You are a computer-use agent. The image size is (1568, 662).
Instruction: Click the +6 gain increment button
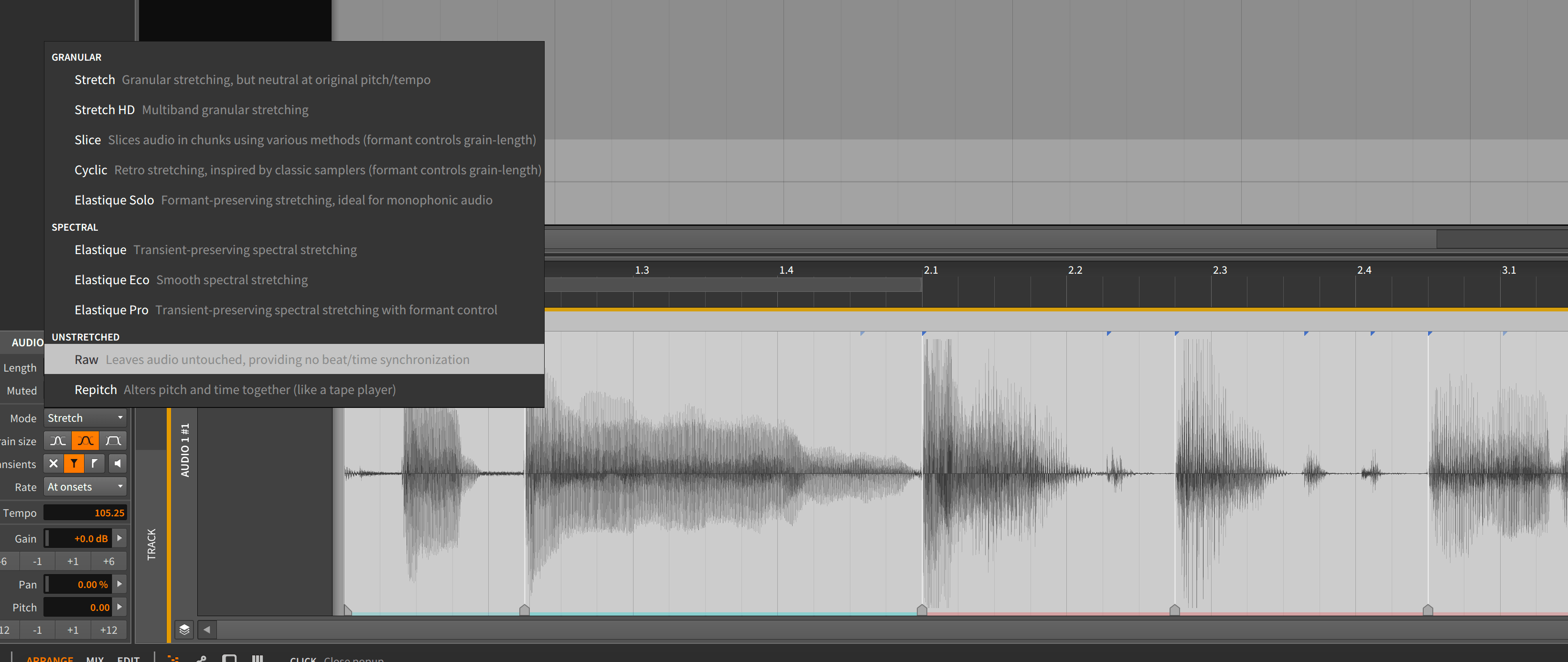108,560
